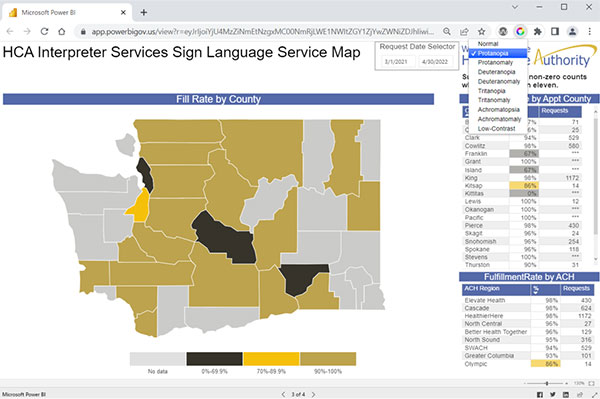This screenshot has height=399, width=600.
Task: Select Tritanomaly option
Action: click(498, 100)
